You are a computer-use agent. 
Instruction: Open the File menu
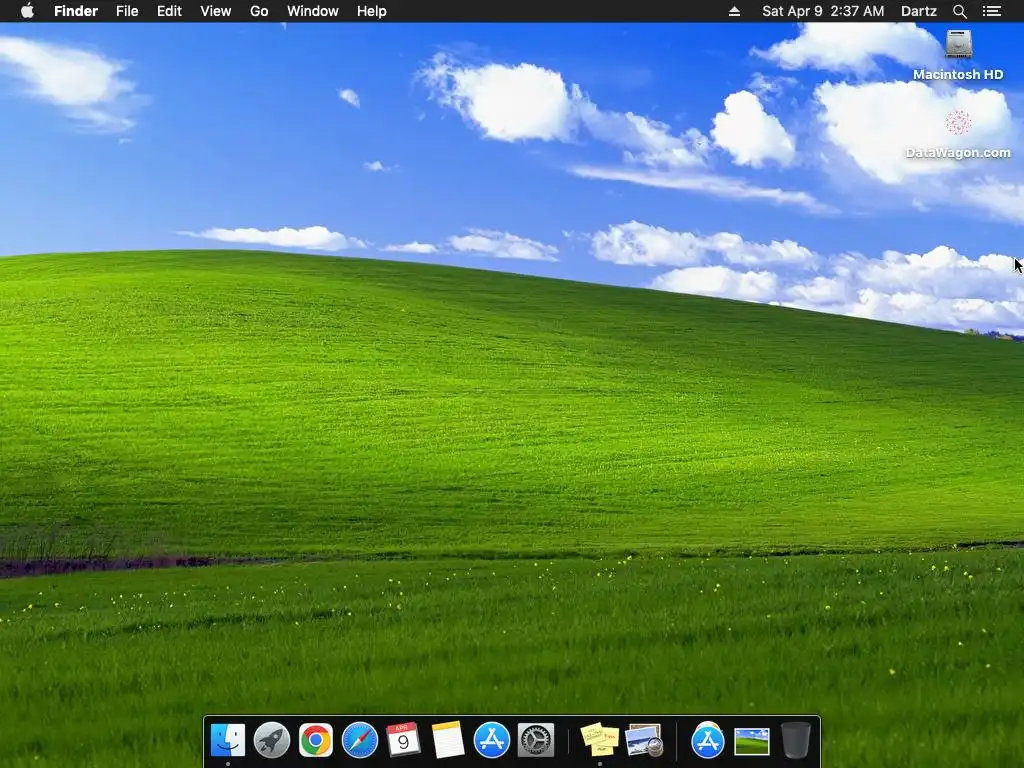127,11
